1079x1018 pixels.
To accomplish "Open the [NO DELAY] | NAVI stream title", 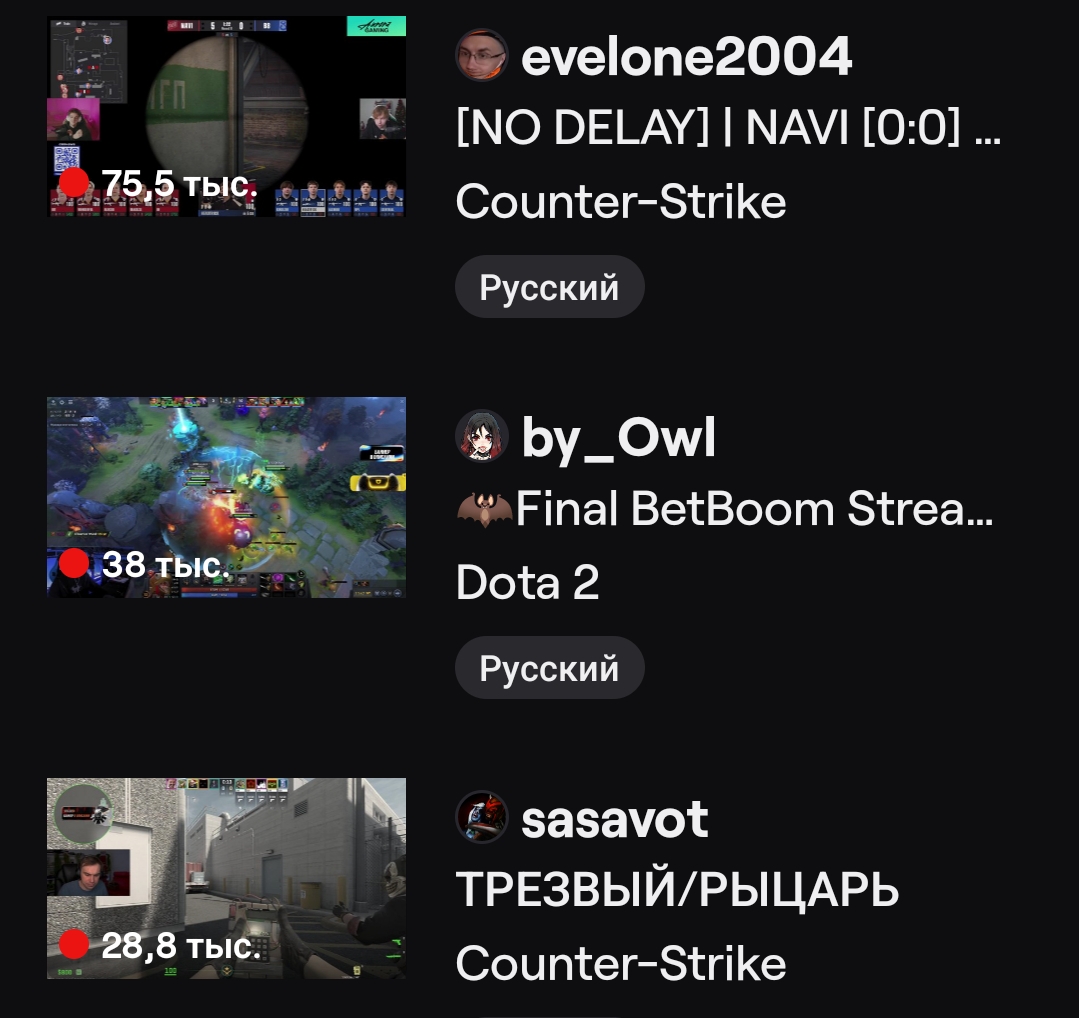I will pos(728,127).
